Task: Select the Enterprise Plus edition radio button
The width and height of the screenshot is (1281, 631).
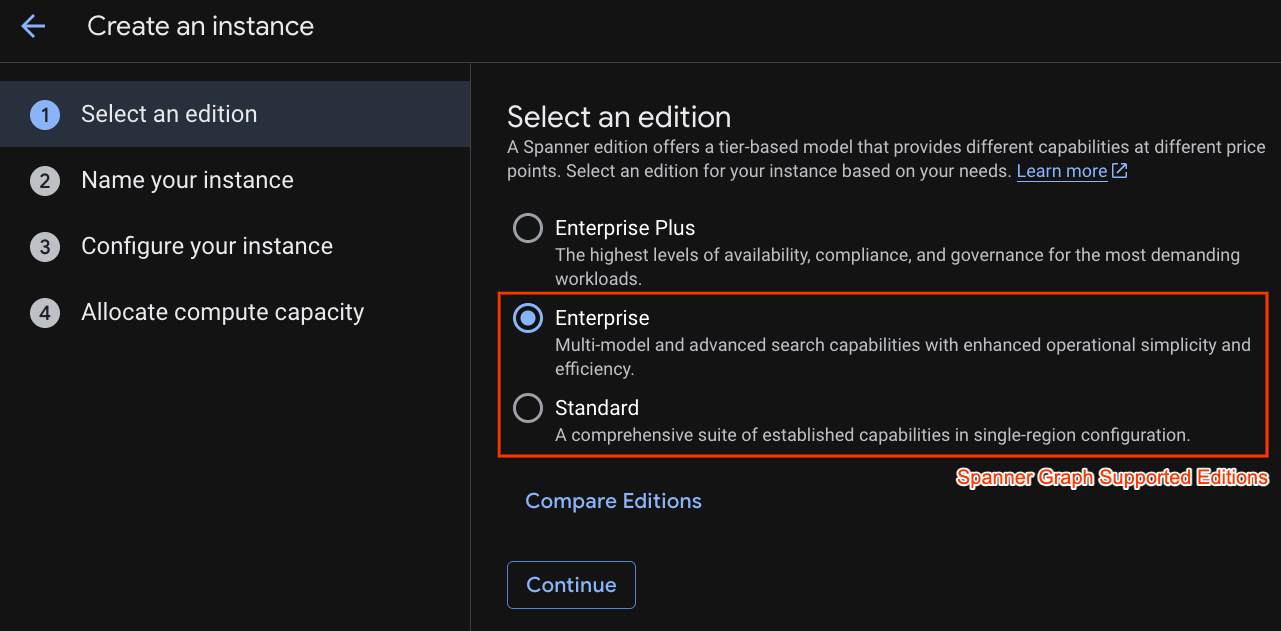Action: (x=528, y=228)
